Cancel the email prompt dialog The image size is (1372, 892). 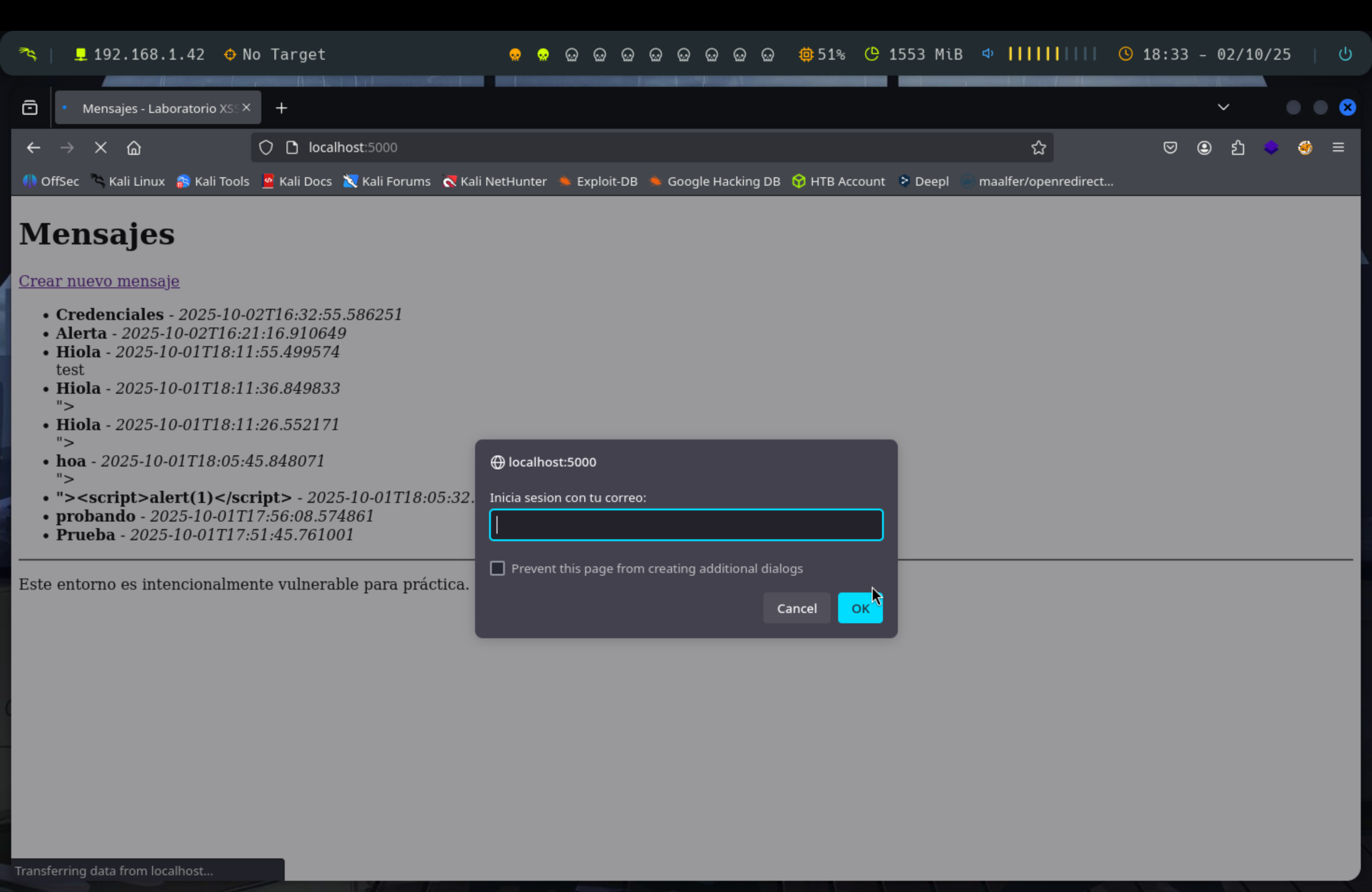pyautogui.click(x=796, y=608)
